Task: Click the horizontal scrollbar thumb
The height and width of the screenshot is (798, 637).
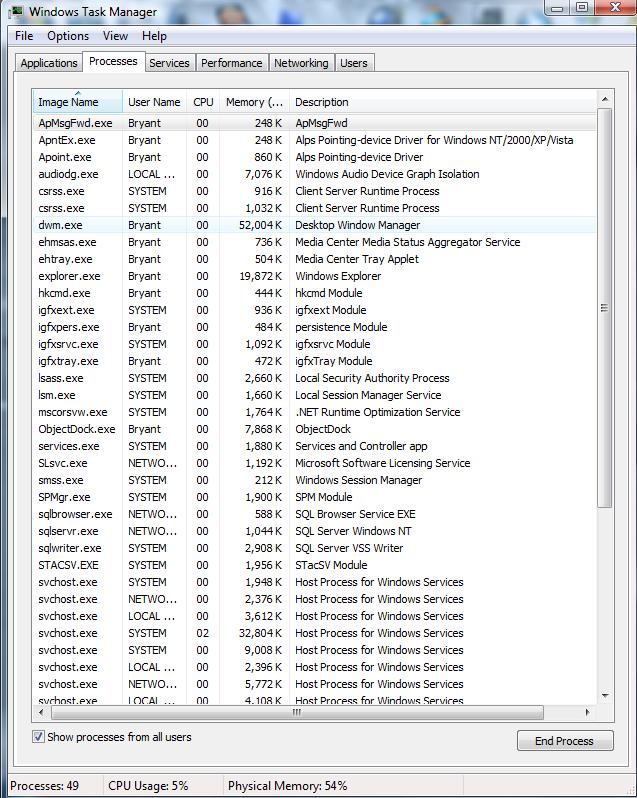Action: pos(297,712)
